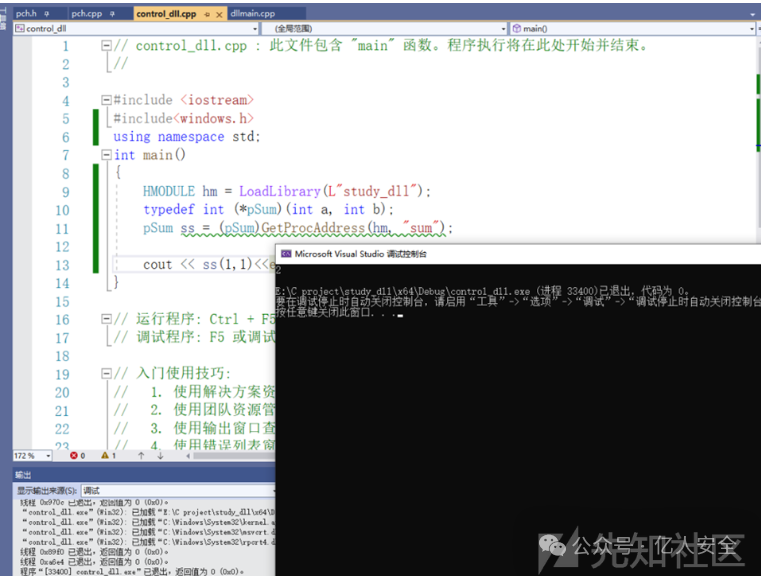Go to next issue with down arrow
This screenshot has height=576, width=761.
click(159, 455)
